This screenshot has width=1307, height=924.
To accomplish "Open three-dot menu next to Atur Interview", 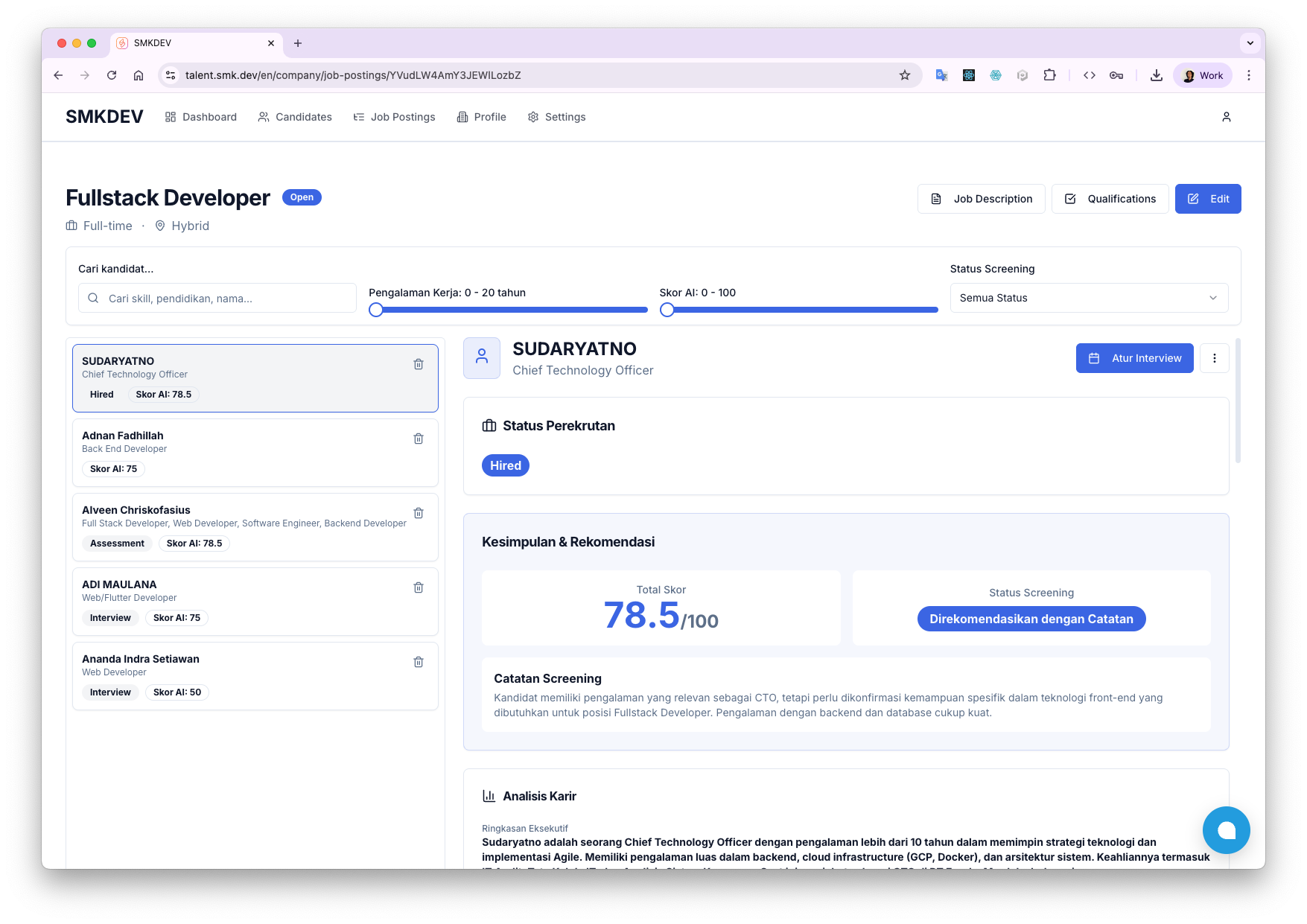I will [1214, 358].
